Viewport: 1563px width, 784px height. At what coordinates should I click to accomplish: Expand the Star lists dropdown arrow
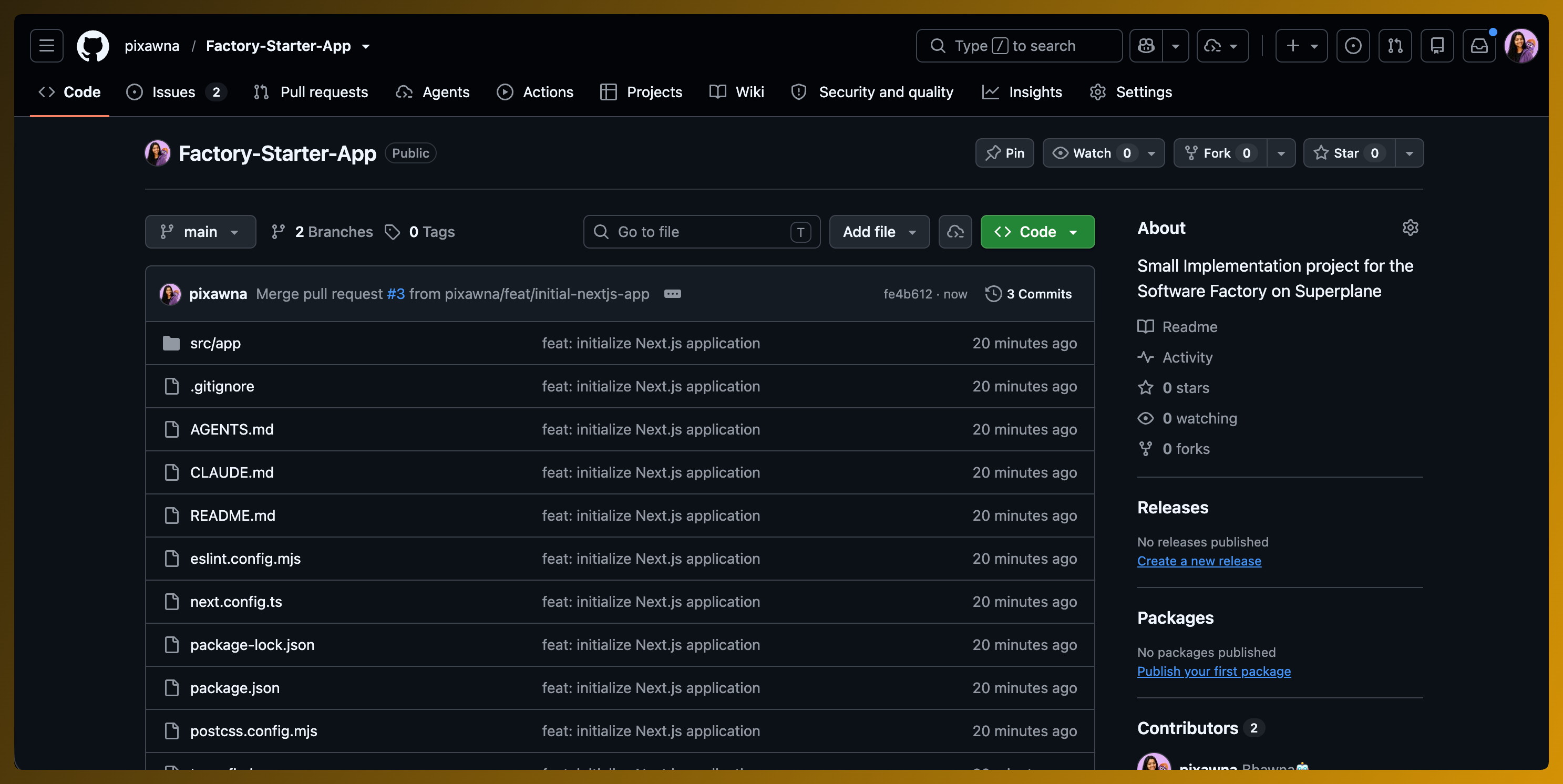pyautogui.click(x=1409, y=153)
